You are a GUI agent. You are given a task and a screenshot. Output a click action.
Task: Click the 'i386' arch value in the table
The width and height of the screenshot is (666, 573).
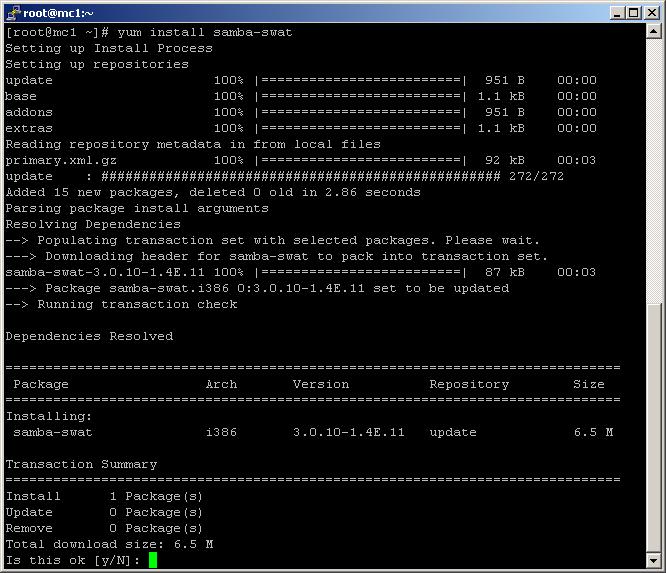[x=221, y=432]
